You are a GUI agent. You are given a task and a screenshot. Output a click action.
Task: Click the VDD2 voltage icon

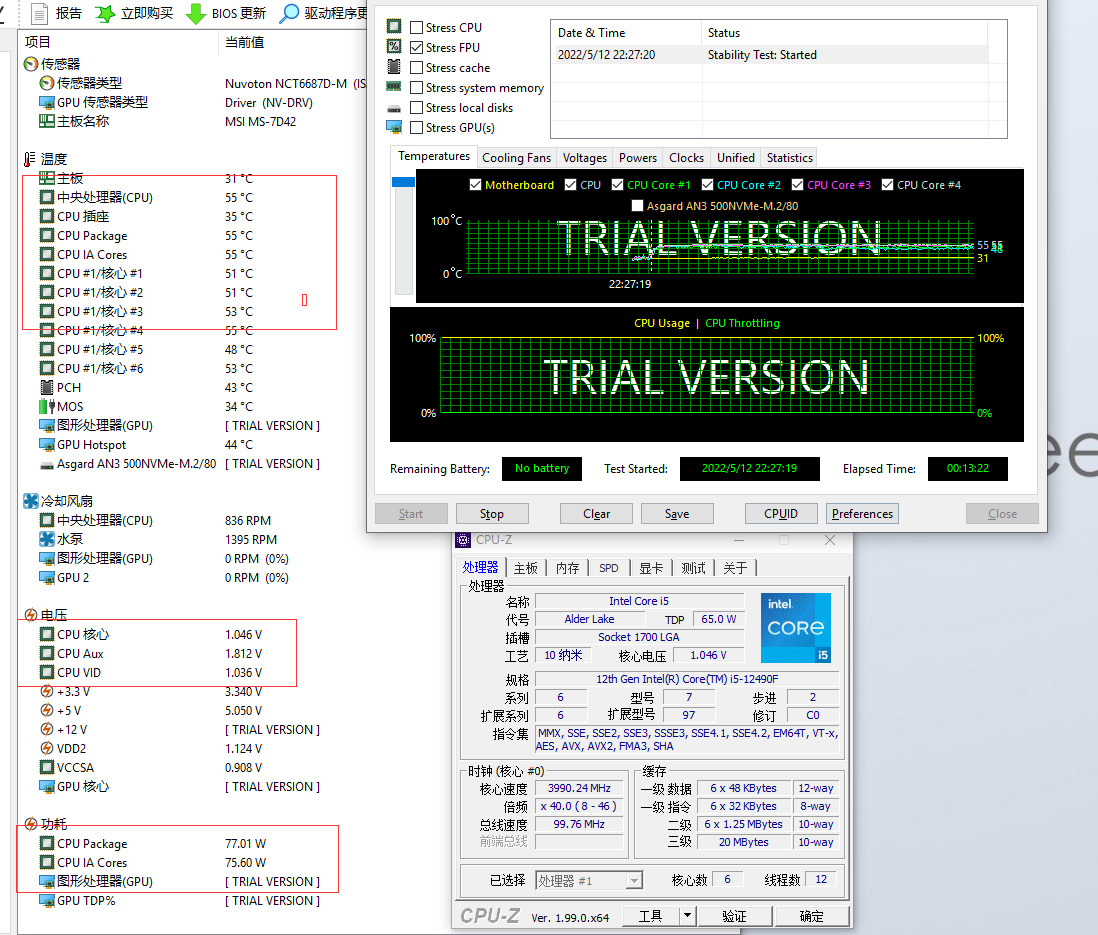click(x=47, y=749)
